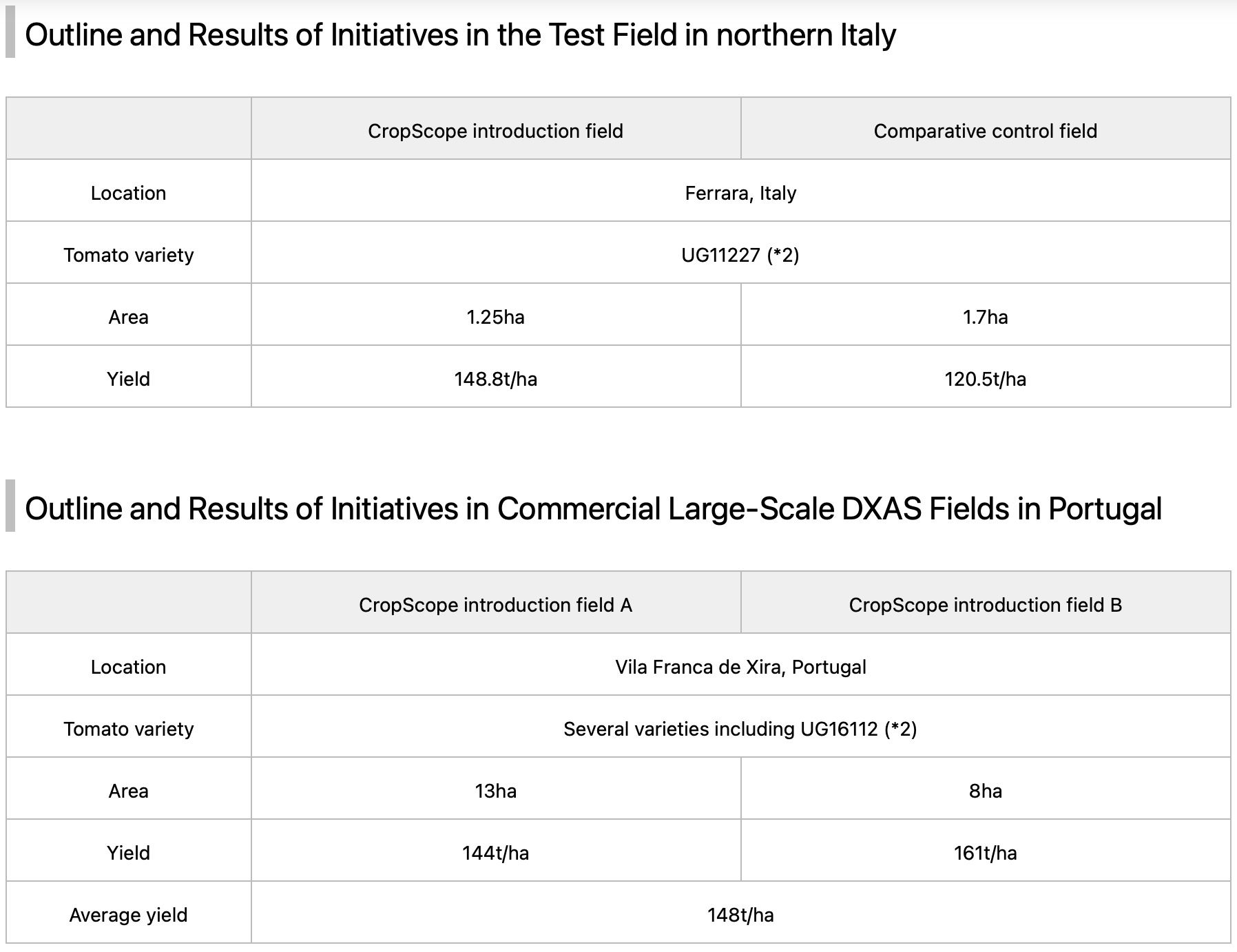
Task: Select the 8ha area cell
Action: tap(986, 789)
